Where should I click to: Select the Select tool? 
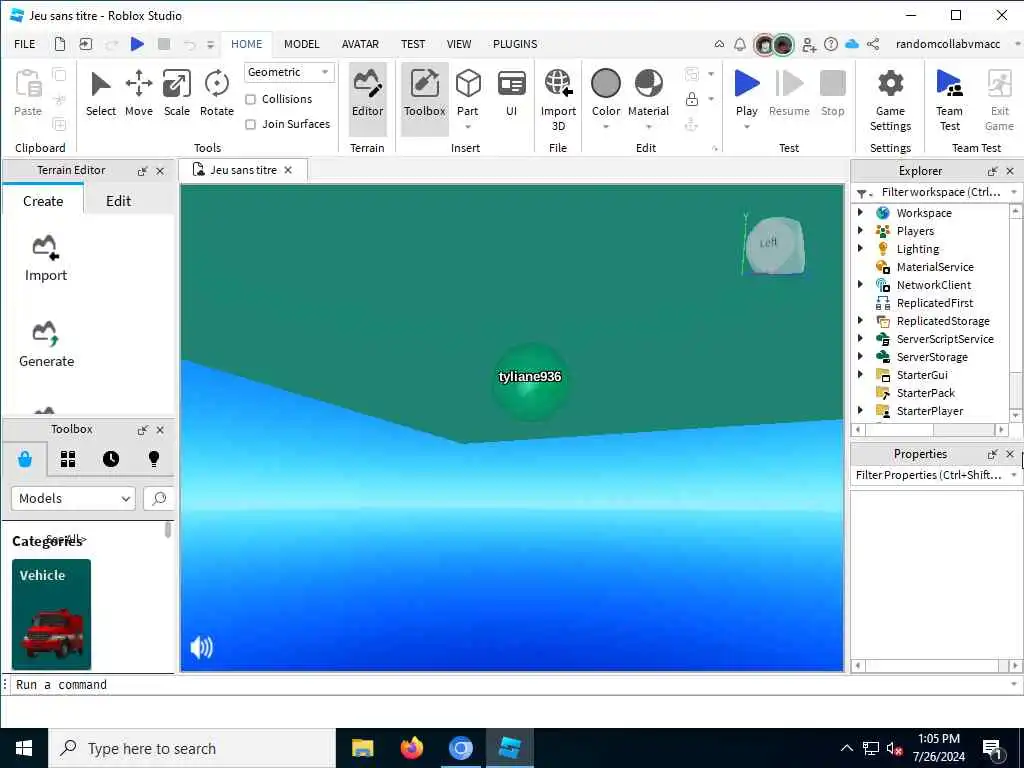pyautogui.click(x=101, y=93)
